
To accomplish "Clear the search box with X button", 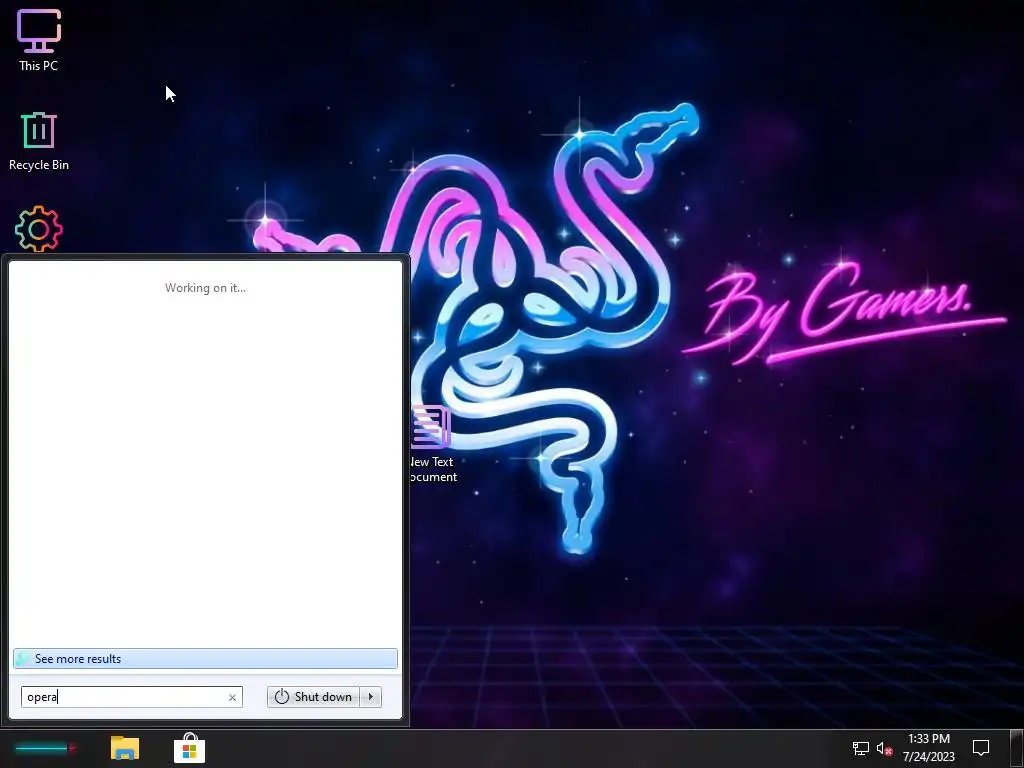I will [x=232, y=697].
